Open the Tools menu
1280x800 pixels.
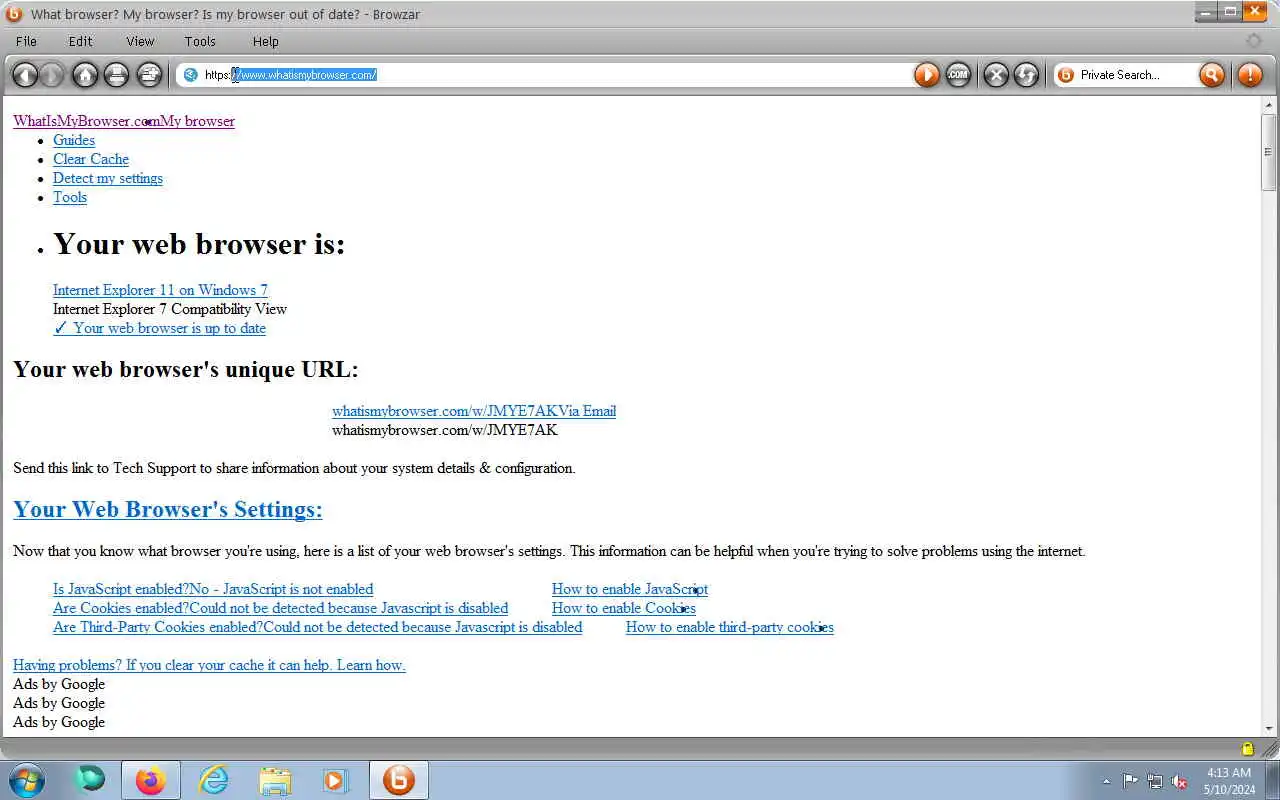[200, 41]
